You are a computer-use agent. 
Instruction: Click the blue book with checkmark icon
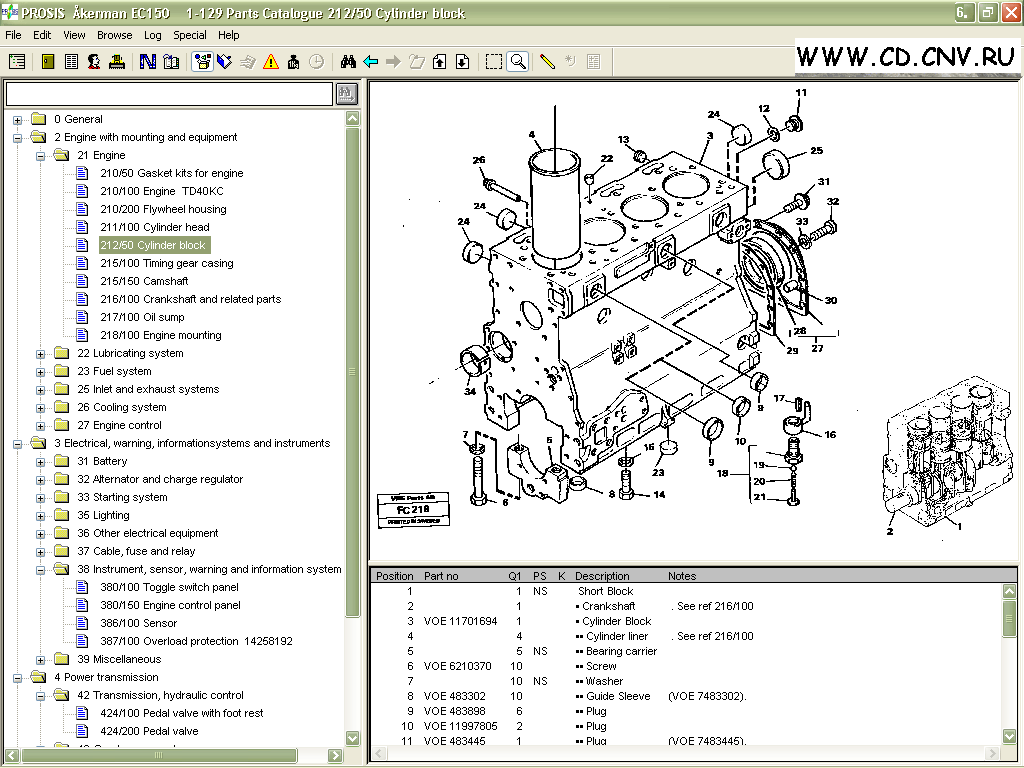pyautogui.click(x=225, y=62)
